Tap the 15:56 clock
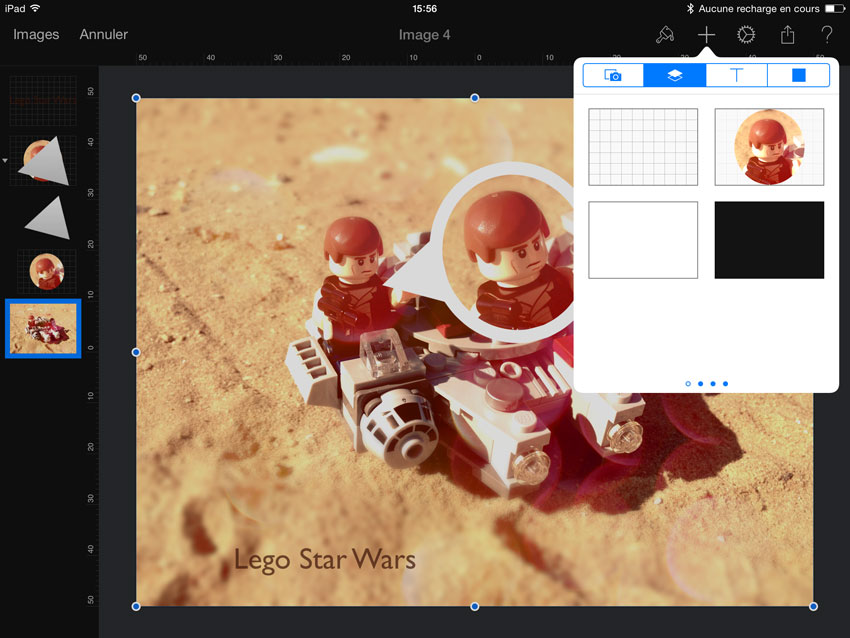 [424, 9]
